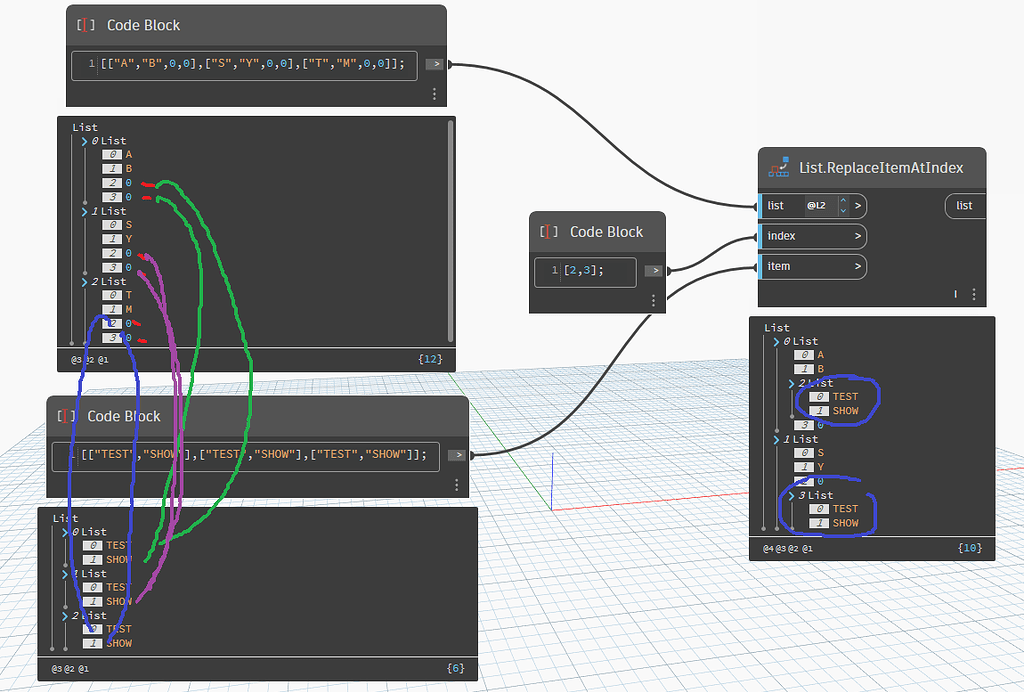Click the up arrow to raise the @L2 list level
Viewport: 1024px width, 692px height.
(843, 200)
